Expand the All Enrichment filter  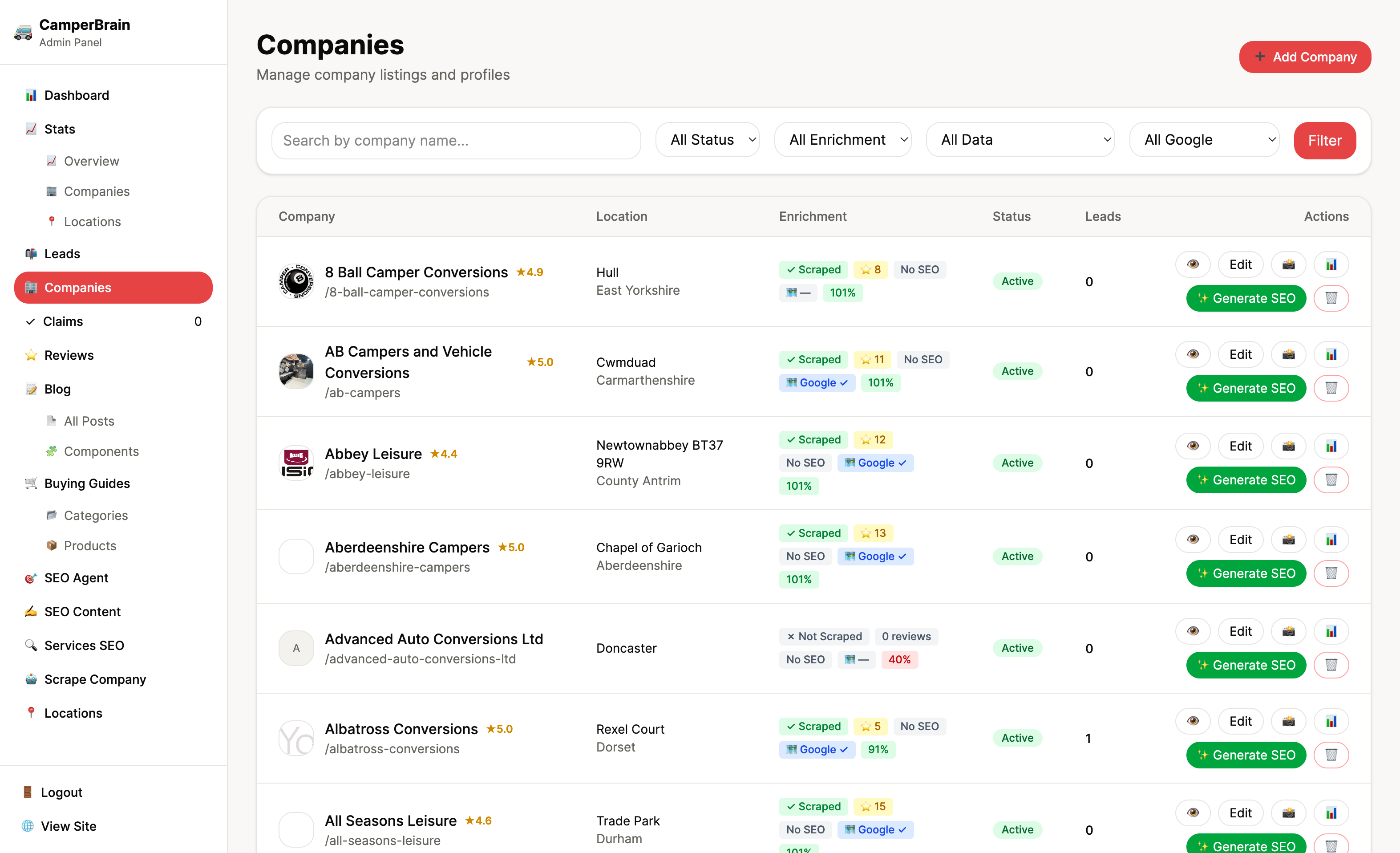click(x=842, y=139)
